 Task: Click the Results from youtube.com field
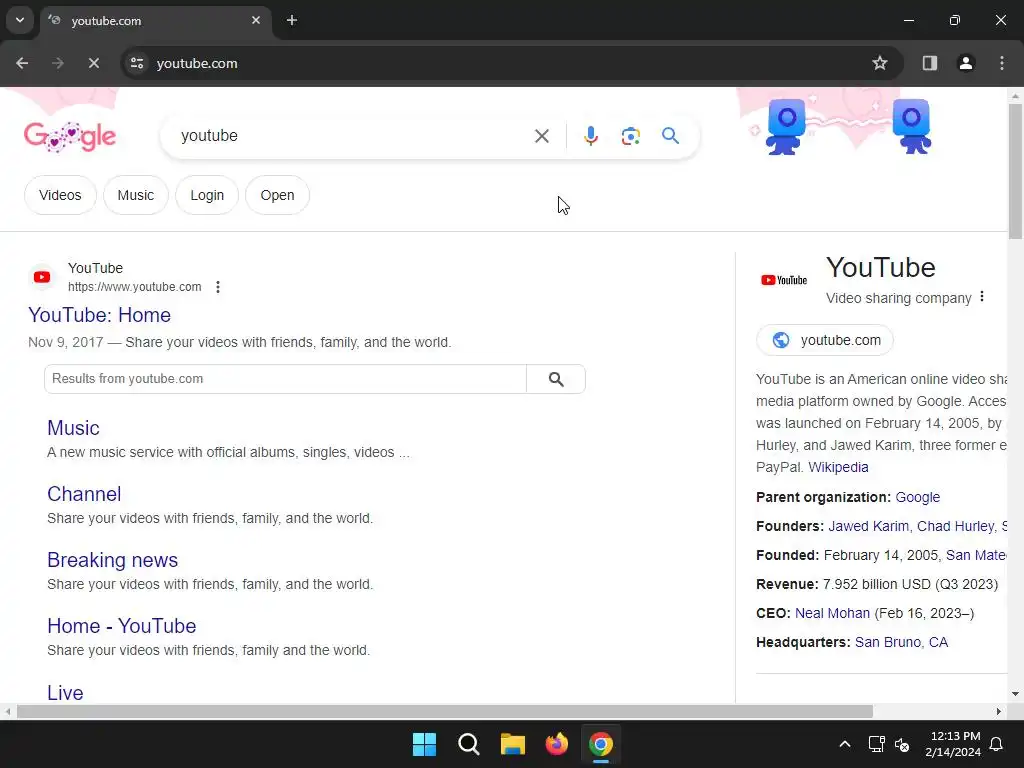(285, 379)
